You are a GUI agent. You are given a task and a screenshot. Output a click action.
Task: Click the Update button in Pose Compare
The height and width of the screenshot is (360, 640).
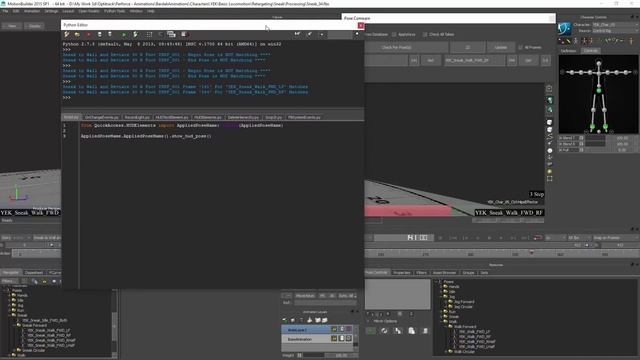coord(500,48)
